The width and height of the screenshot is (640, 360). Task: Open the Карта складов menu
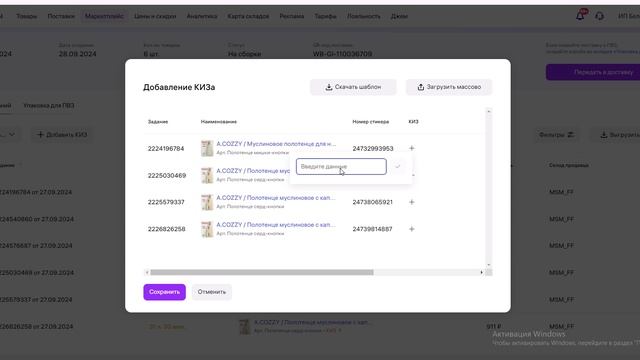[248, 16]
